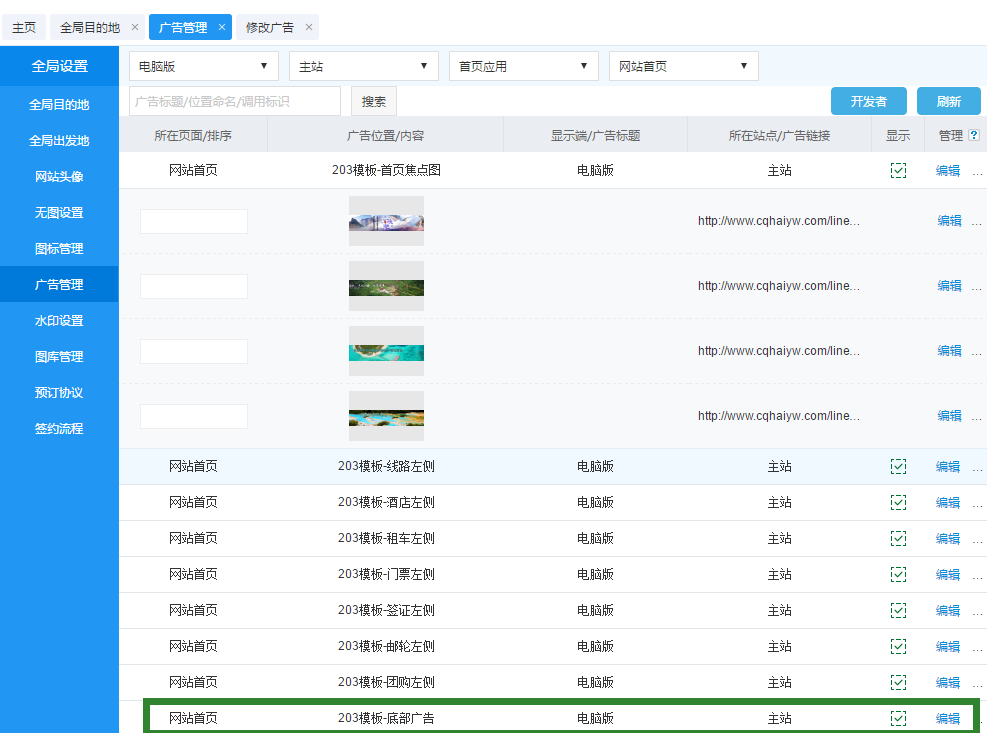Switch to the 主页 tab
Viewport: 987px width, 733px height.
pyautogui.click(x=23, y=27)
